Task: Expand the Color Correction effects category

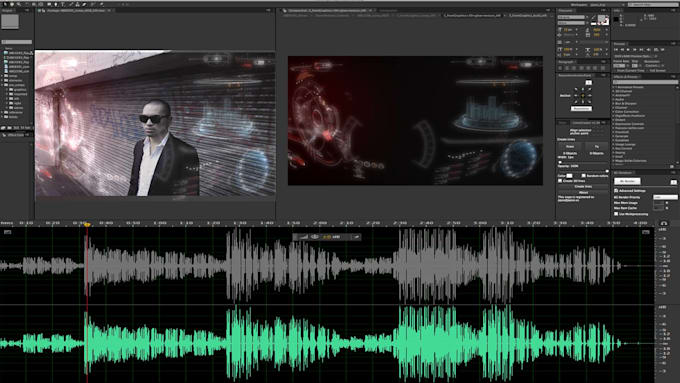Action: pyautogui.click(x=614, y=112)
